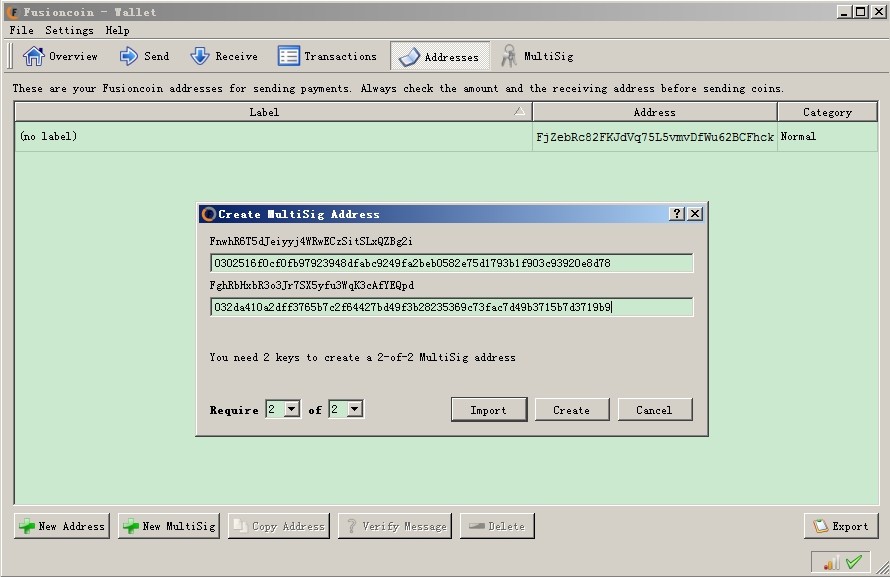The width and height of the screenshot is (890, 577).
Task: Click the green plus on New MultiSig
Action: pyautogui.click(x=131, y=526)
